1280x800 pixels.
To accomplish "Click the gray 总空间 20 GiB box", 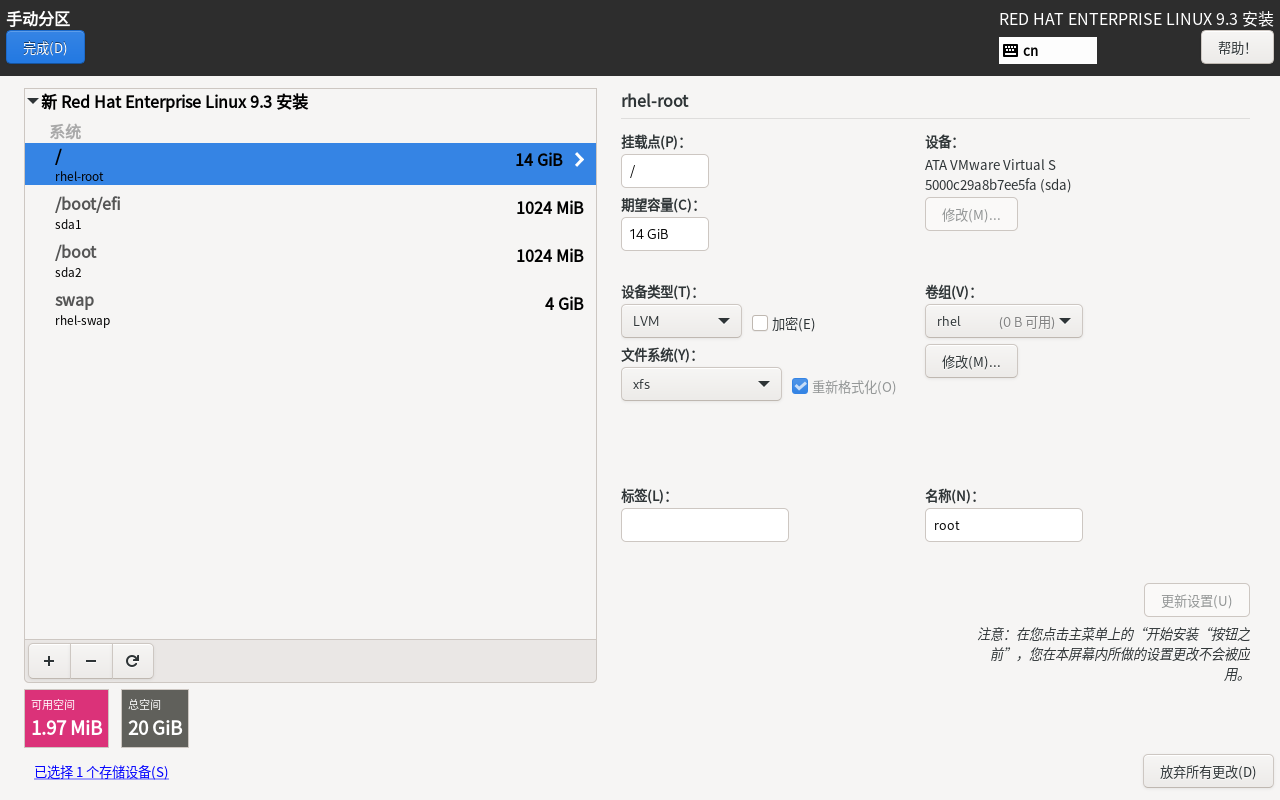I will click(155, 718).
